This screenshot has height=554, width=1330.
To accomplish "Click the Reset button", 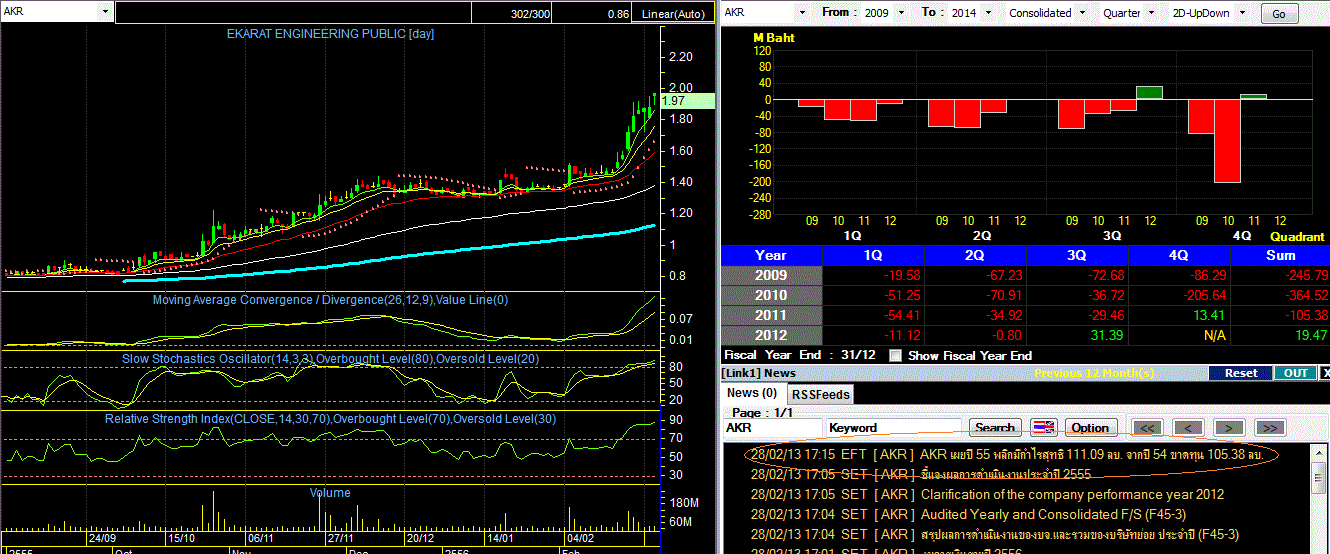I will pyautogui.click(x=1240, y=373).
